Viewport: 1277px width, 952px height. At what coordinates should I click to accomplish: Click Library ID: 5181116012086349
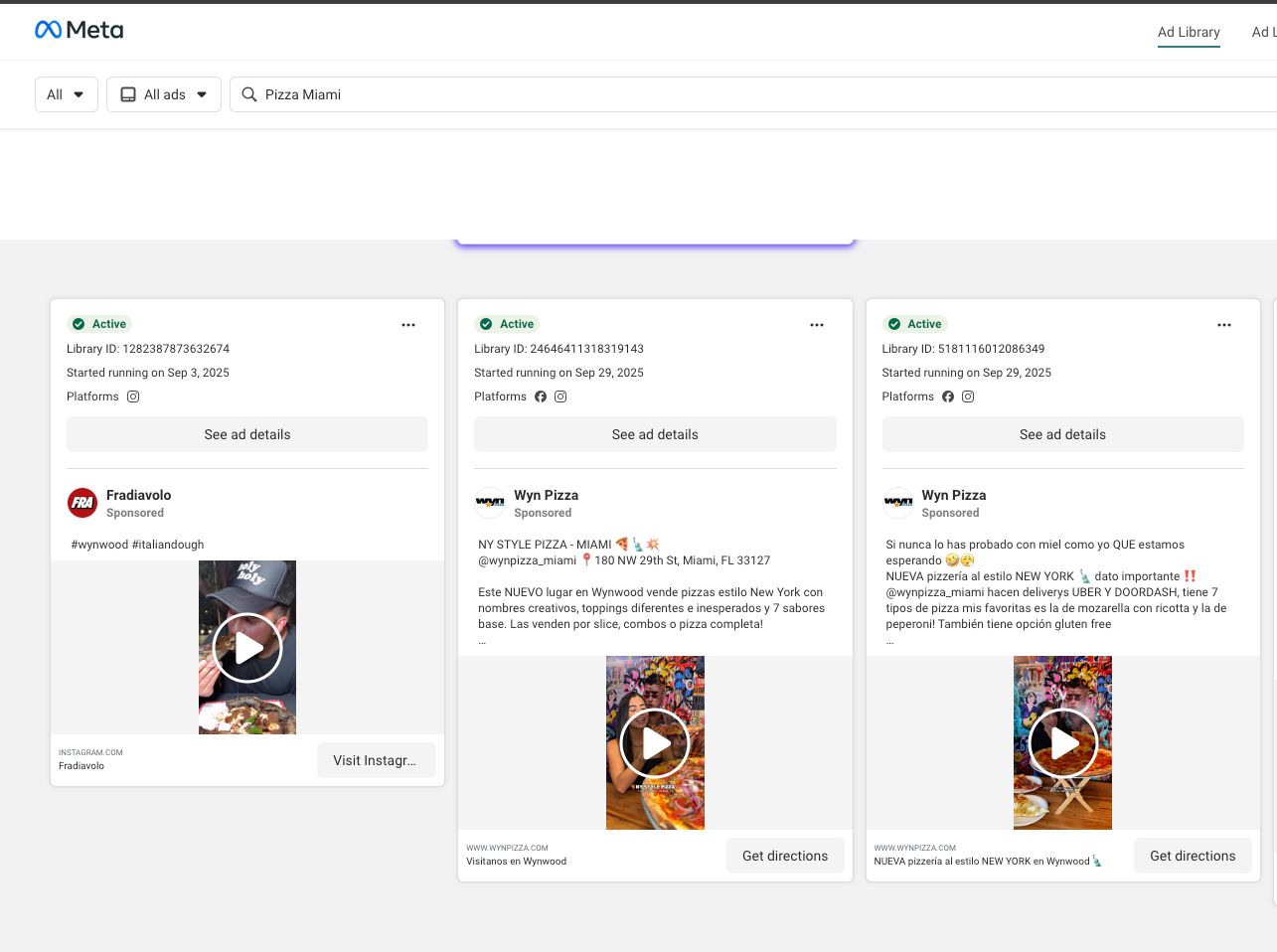coord(963,349)
